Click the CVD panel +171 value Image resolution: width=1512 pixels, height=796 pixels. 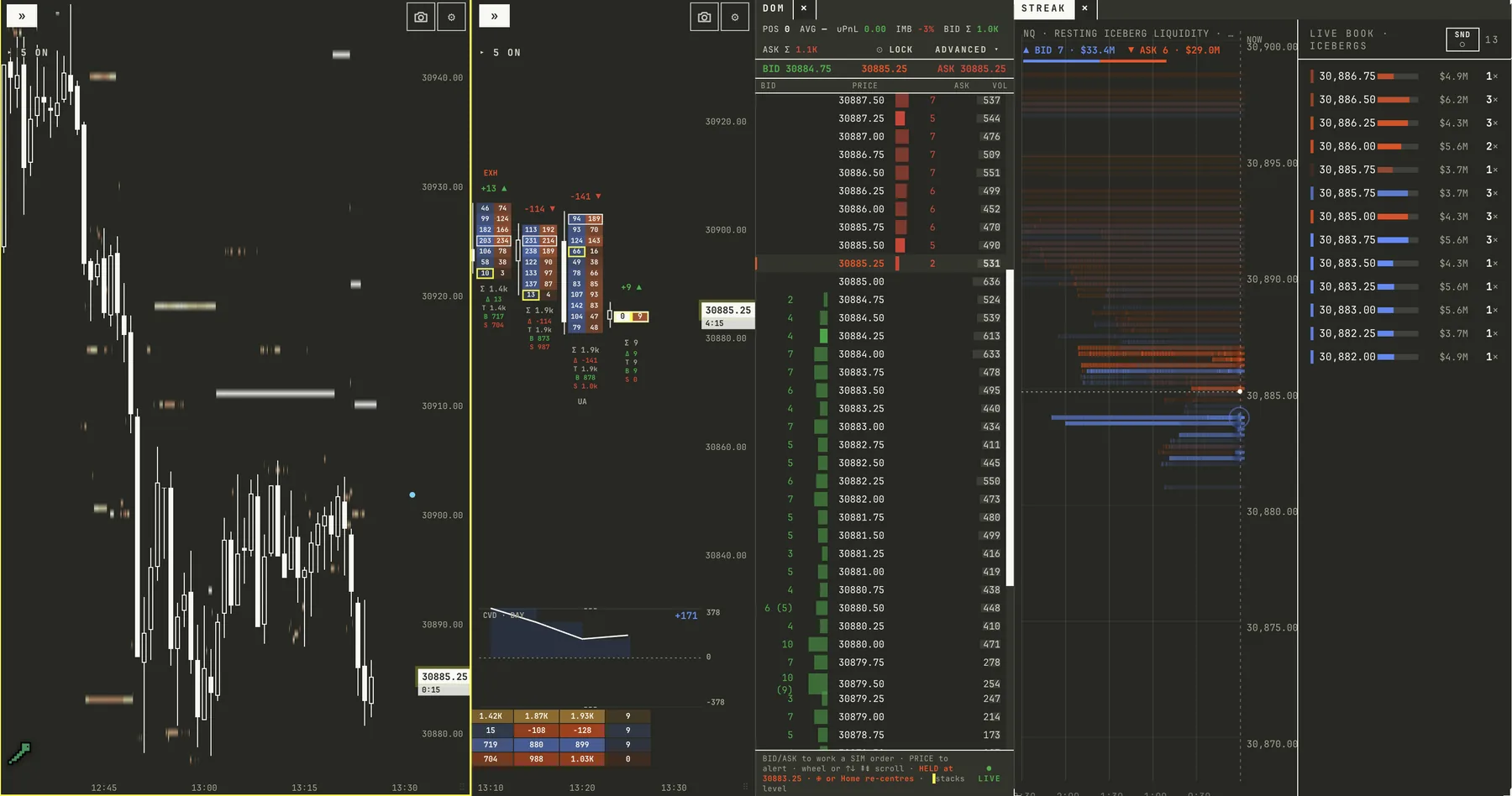[x=686, y=615]
